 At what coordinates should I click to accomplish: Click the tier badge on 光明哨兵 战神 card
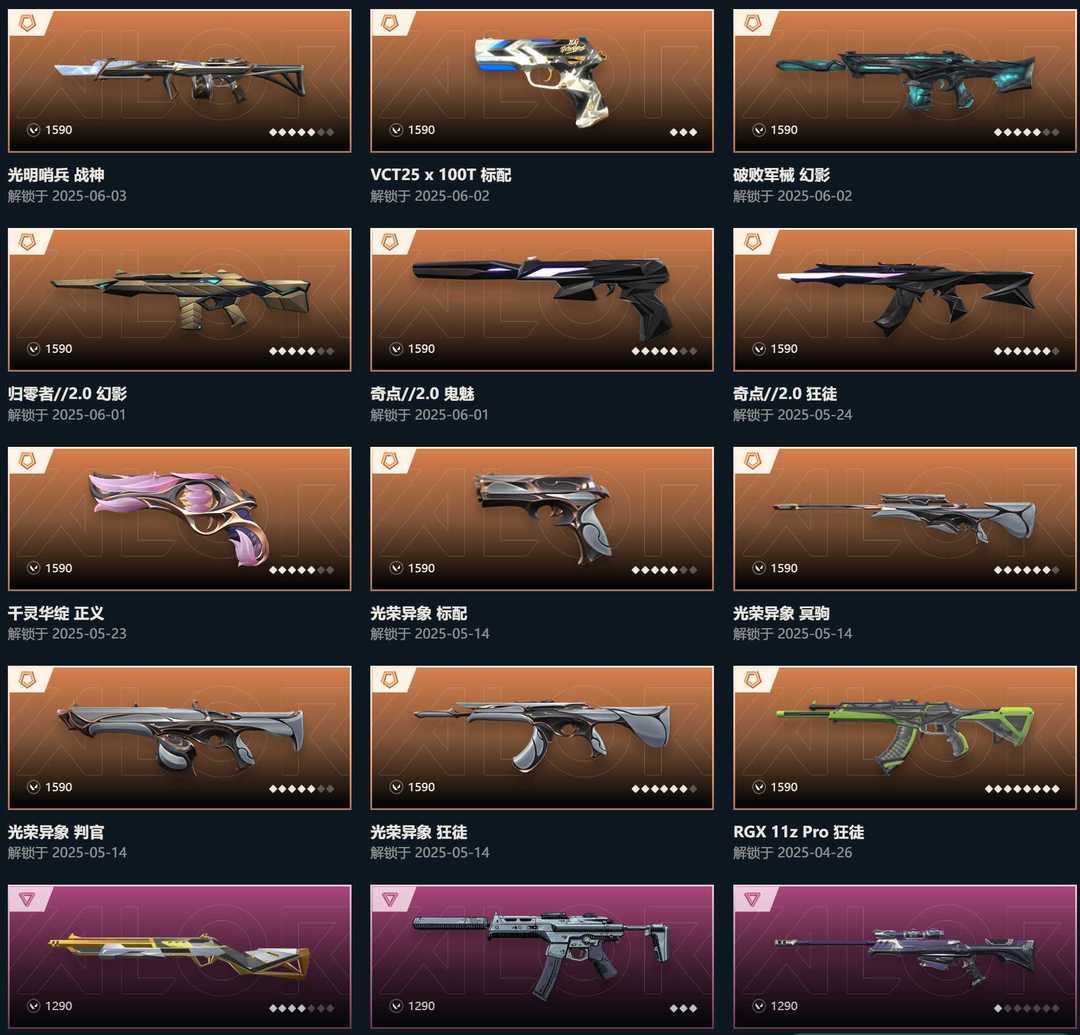27,23
